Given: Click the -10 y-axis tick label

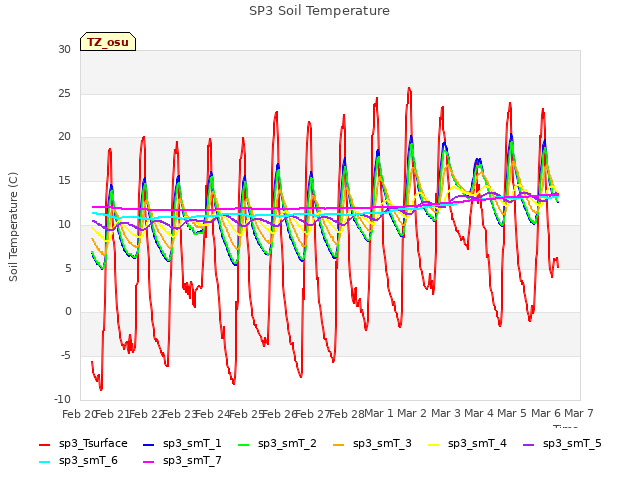Looking at the screenshot, I should pos(62,399).
